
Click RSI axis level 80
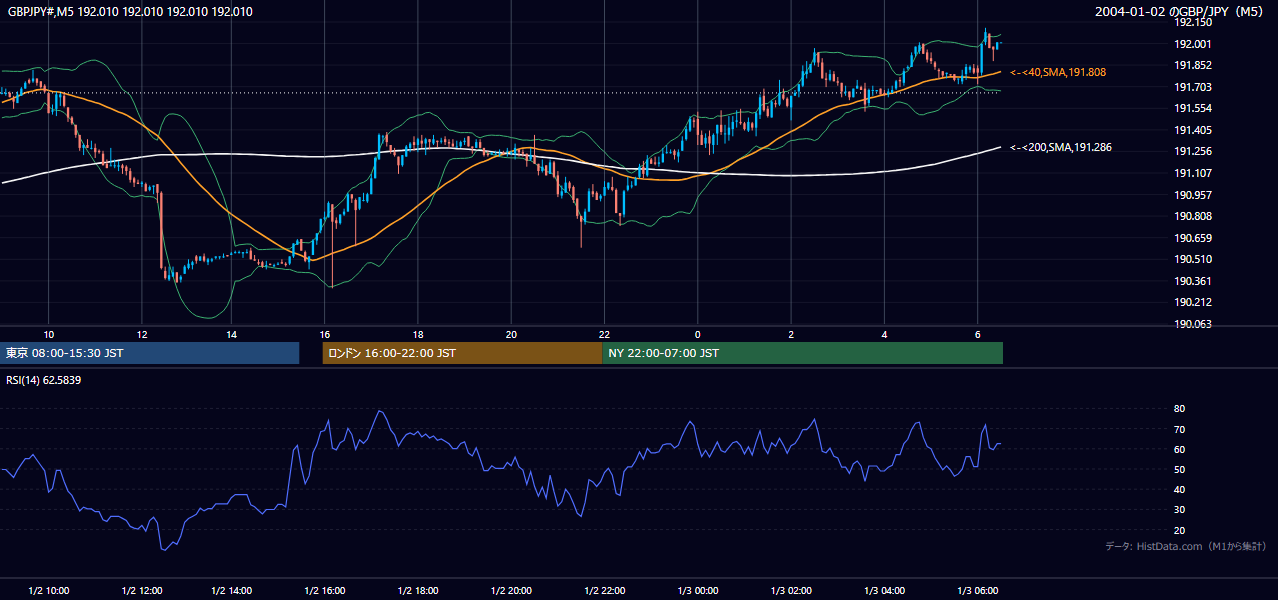click(x=1179, y=409)
